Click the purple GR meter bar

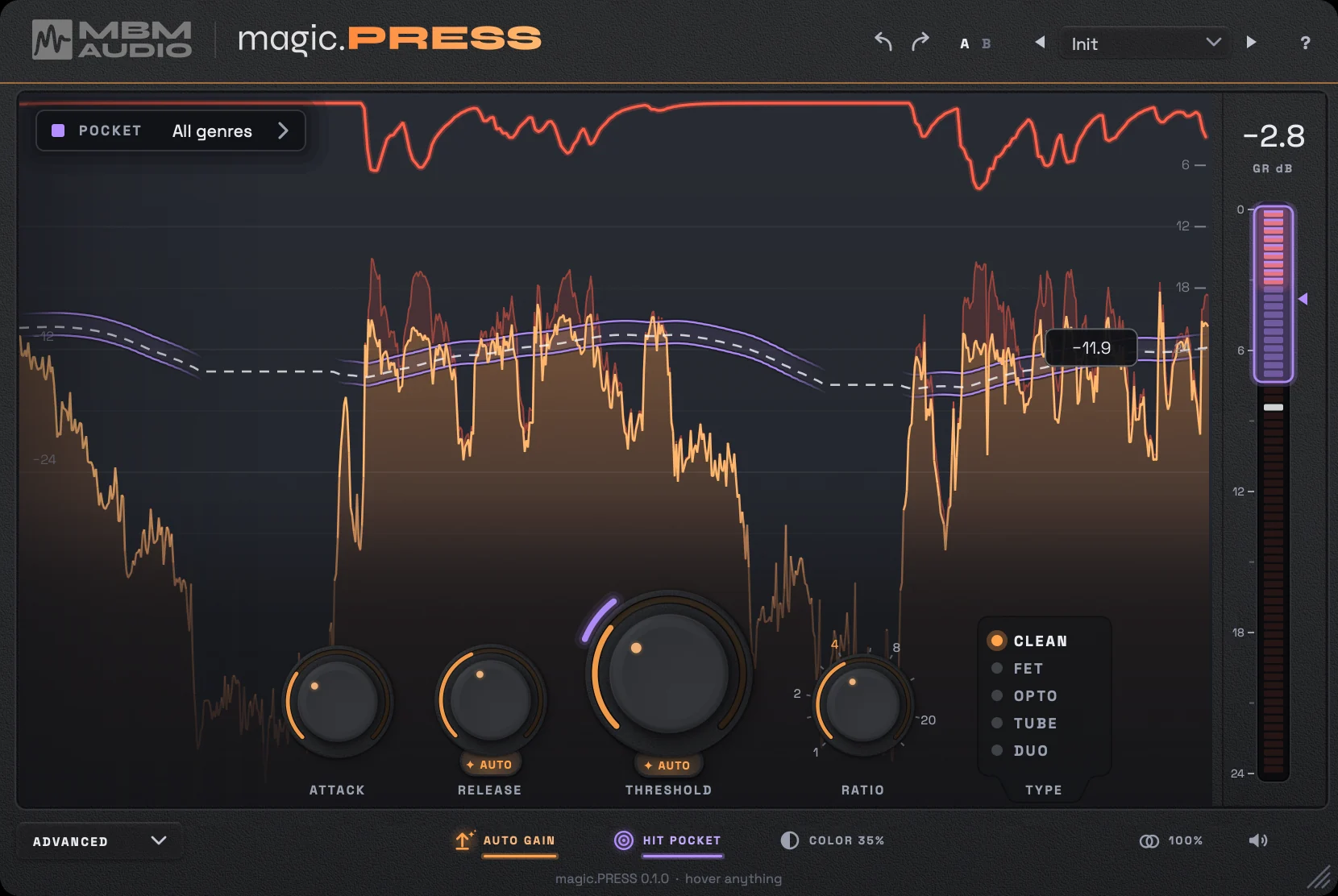[1274, 294]
